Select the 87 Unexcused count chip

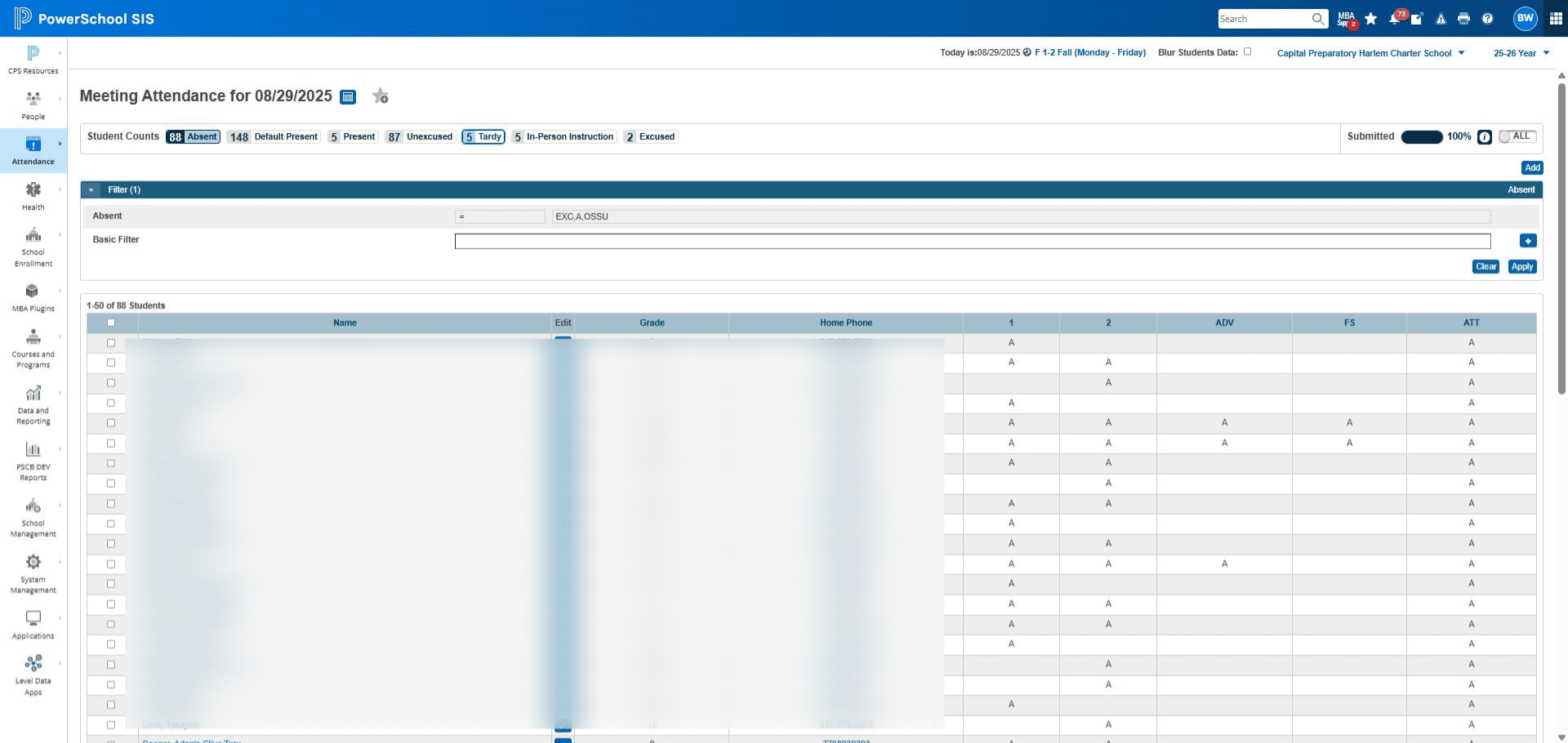pyautogui.click(x=420, y=137)
